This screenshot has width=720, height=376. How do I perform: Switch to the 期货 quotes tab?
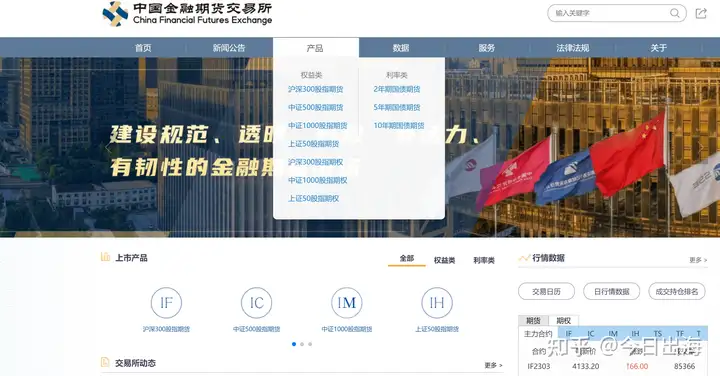tap(533, 320)
